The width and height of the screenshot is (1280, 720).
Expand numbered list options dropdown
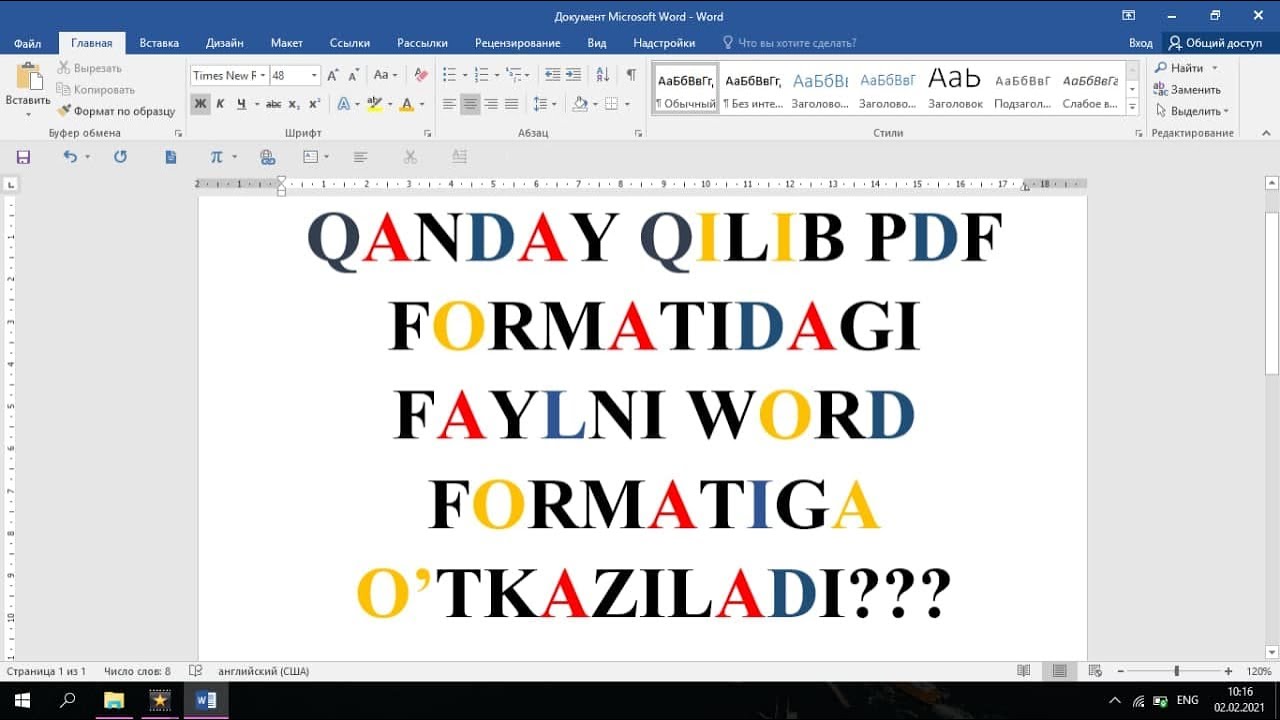pos(497,75)
